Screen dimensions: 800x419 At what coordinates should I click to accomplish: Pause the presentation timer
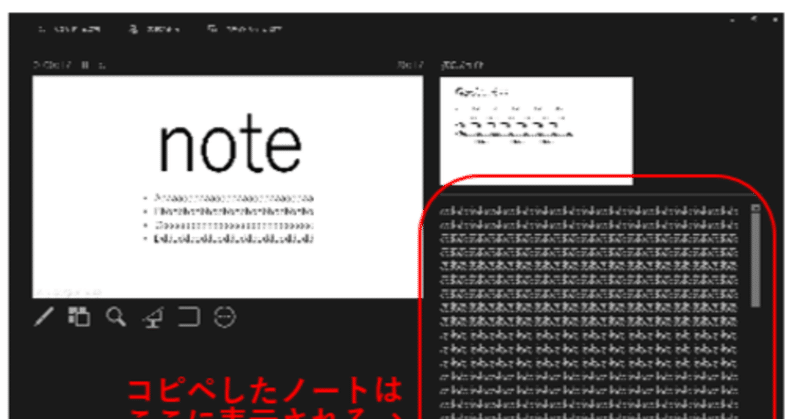coord(85,65)
